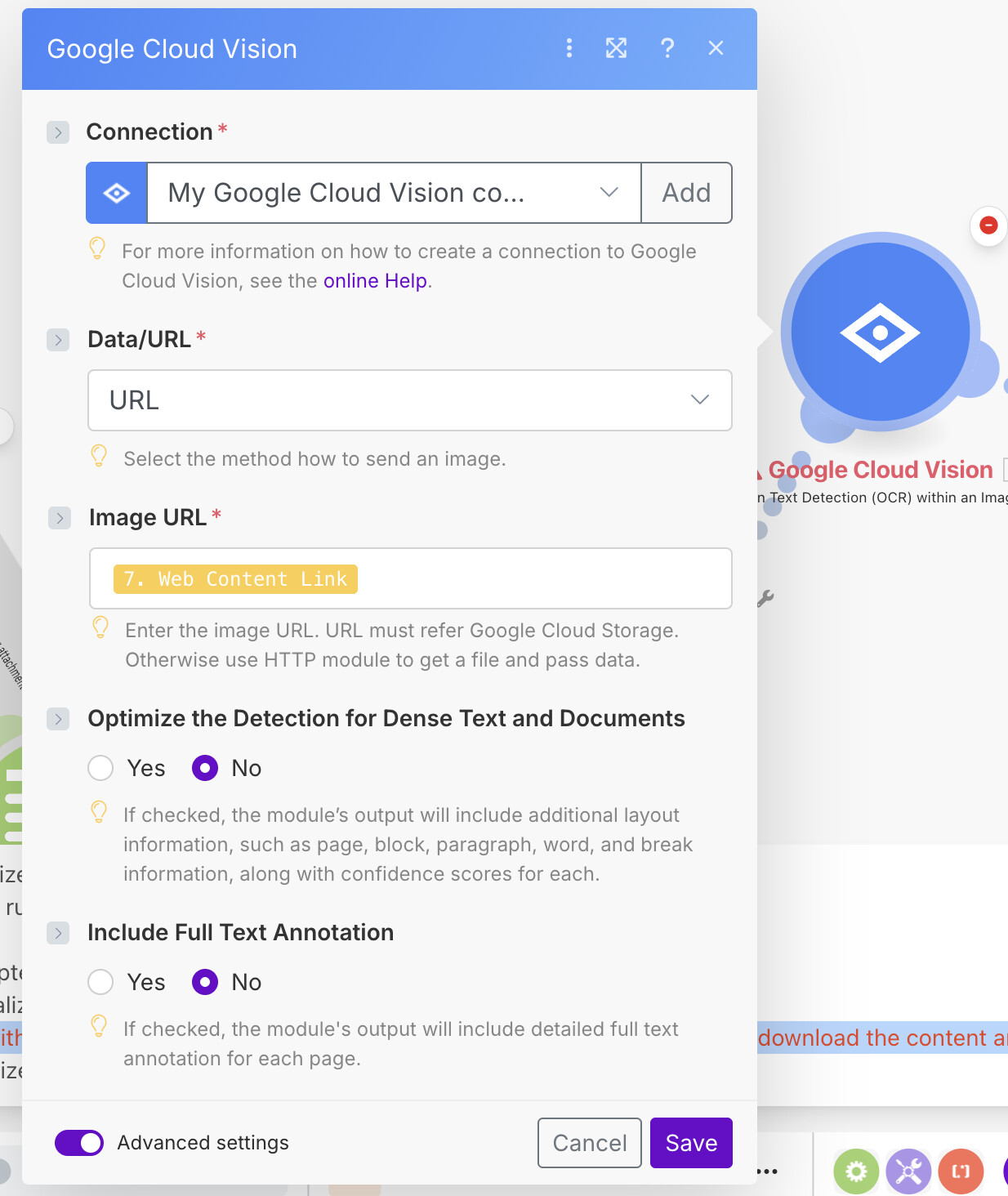Click the Google Cloud Vision connection icon
Viewport: 1008px width, 1196px height.
[x=117, y=193]
